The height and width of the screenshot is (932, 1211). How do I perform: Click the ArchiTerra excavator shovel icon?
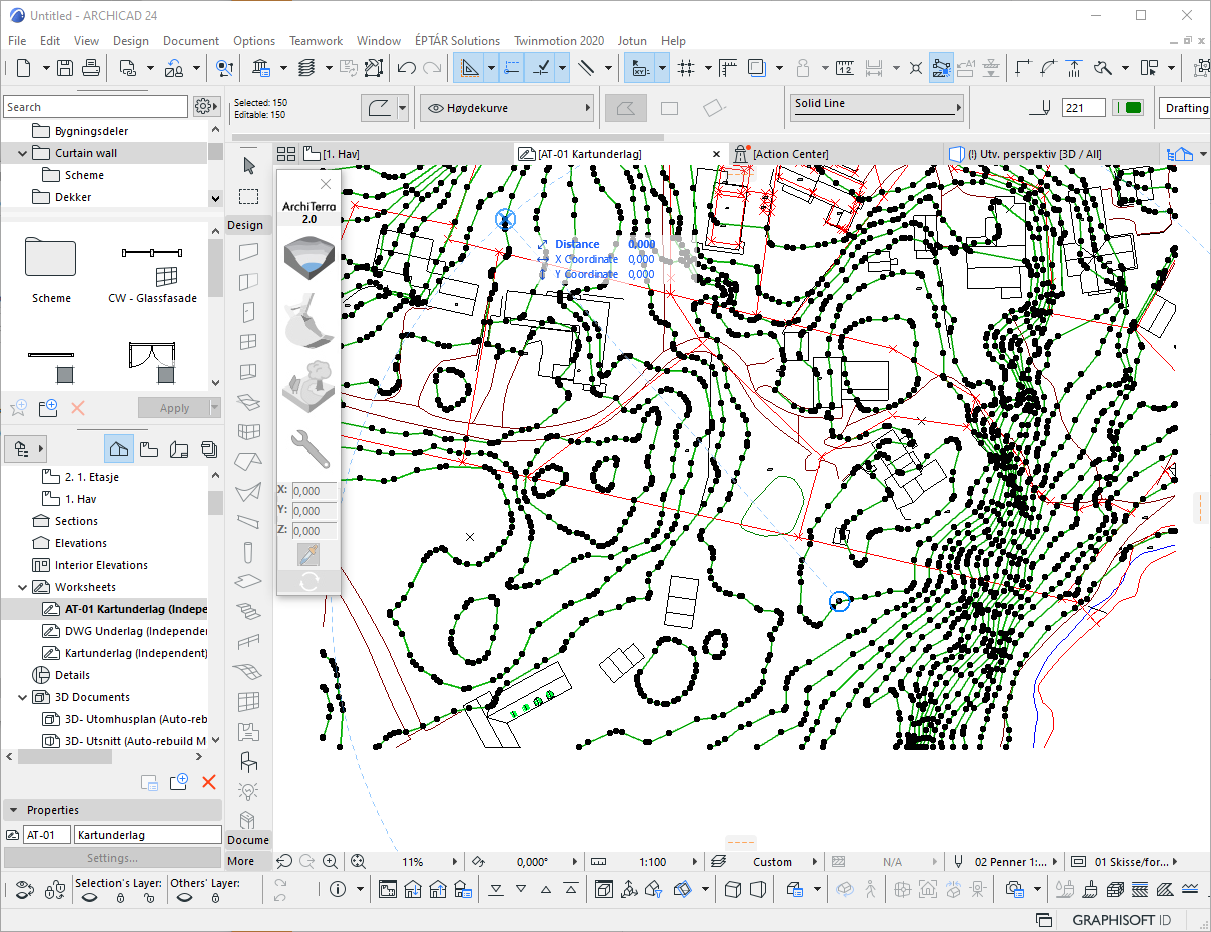pos(309,321)
